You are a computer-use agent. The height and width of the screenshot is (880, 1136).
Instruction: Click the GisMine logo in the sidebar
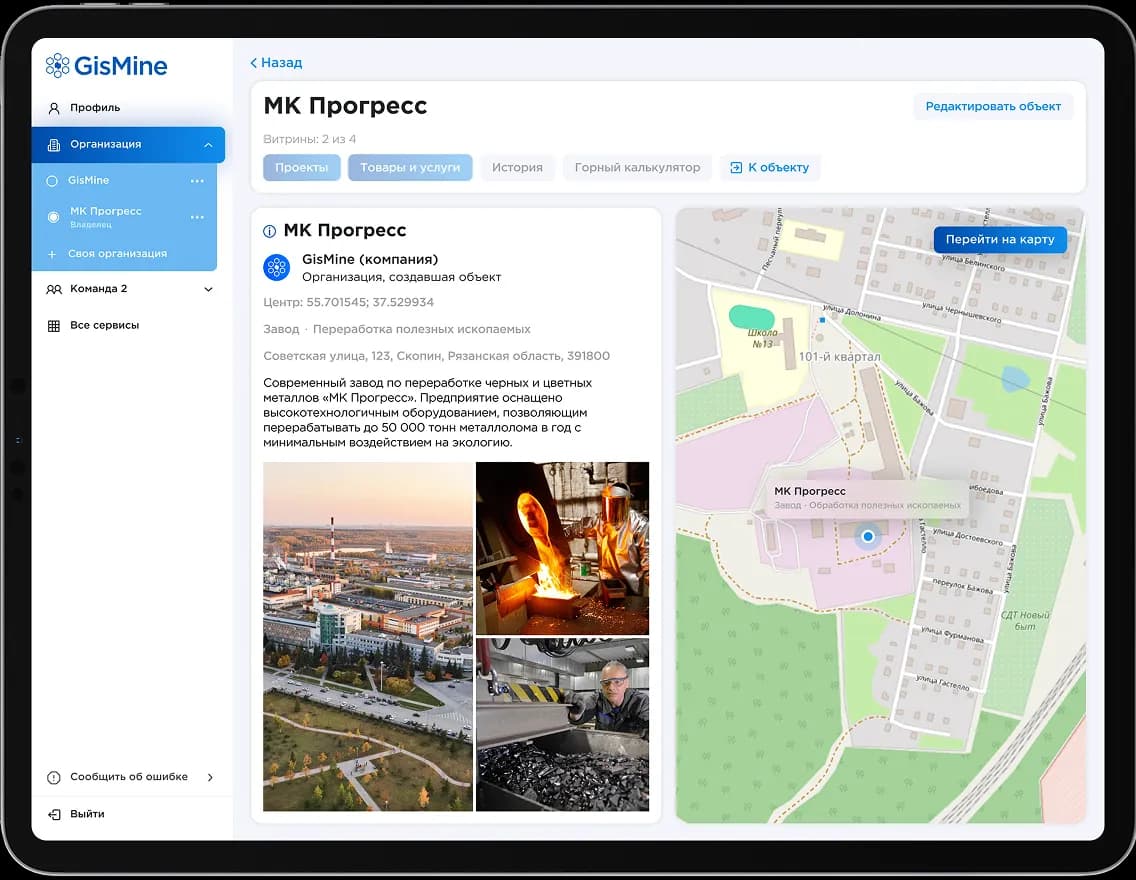click(x=106, y=66)
